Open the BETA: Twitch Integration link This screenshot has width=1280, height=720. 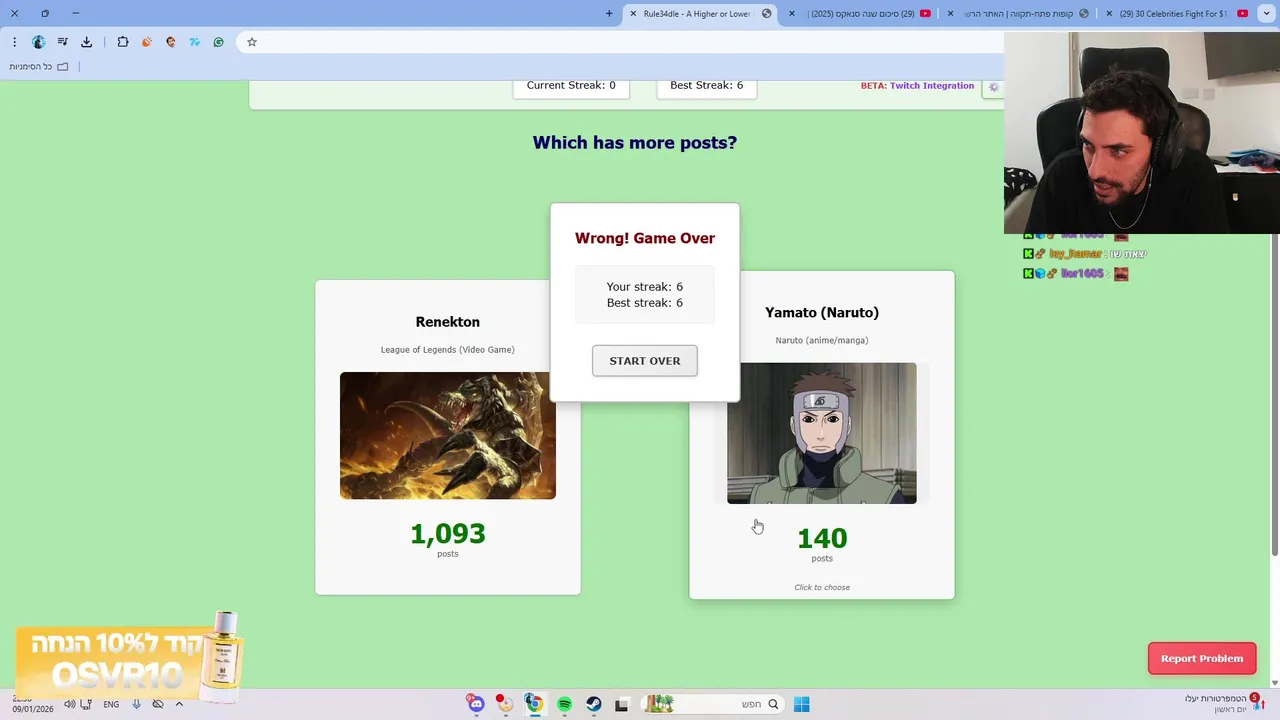(x=917, y=86)
